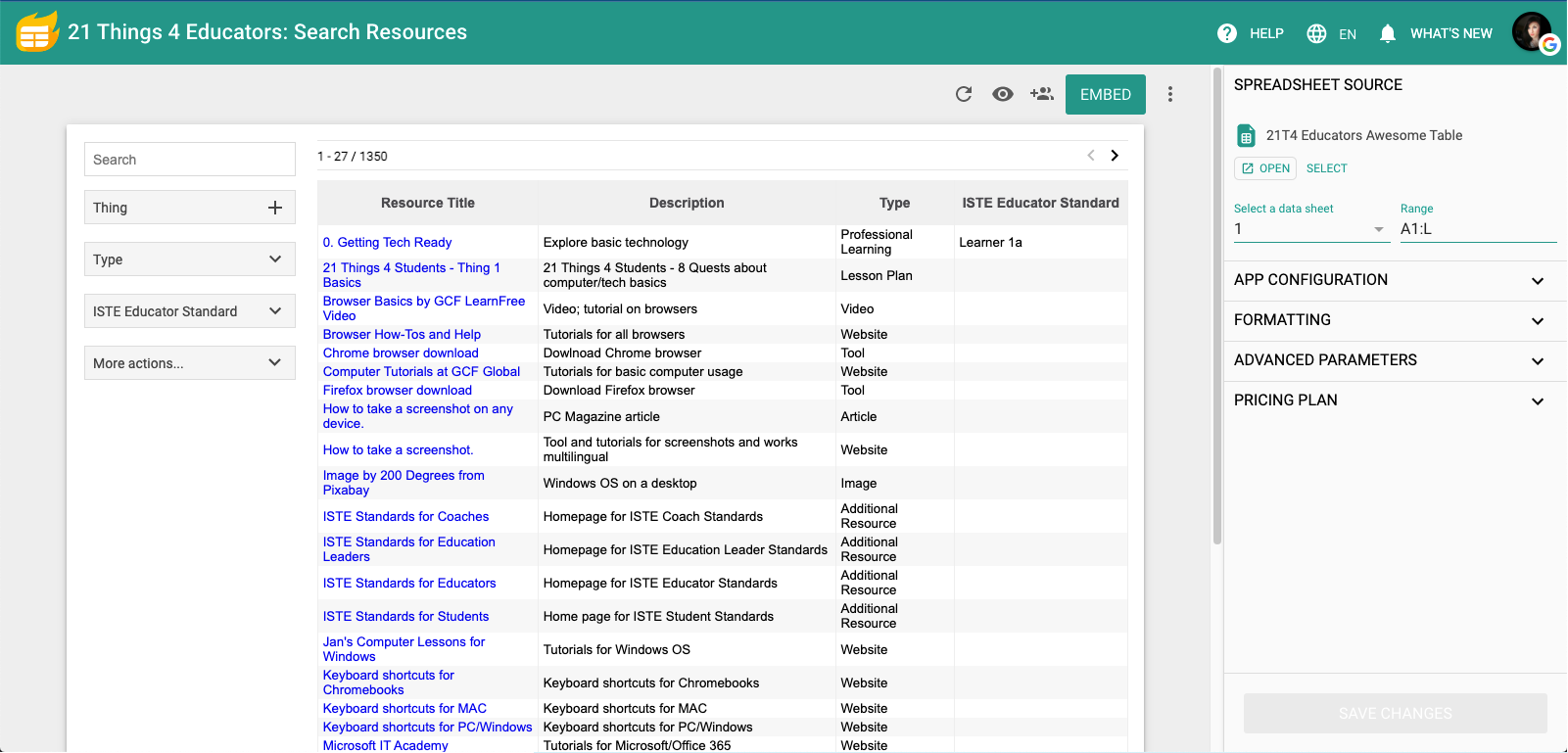The width and height of the screenshot is (1568, 753).
Task: Open the ISTE Educator Standard filter dropdown
Action: [x=190, y=311]
